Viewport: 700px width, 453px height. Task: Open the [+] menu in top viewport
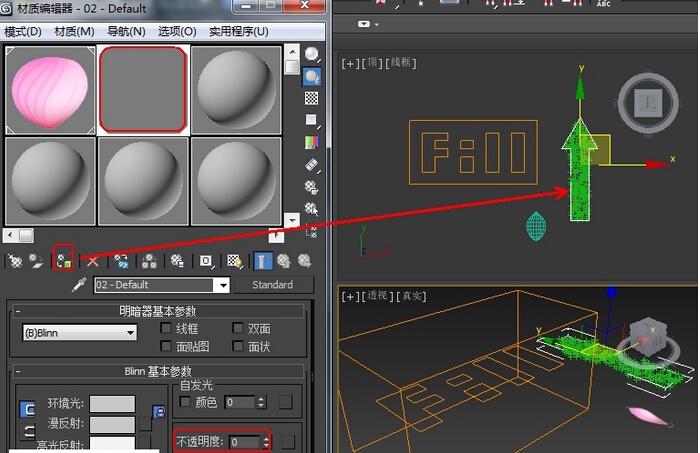pos(350,63)
